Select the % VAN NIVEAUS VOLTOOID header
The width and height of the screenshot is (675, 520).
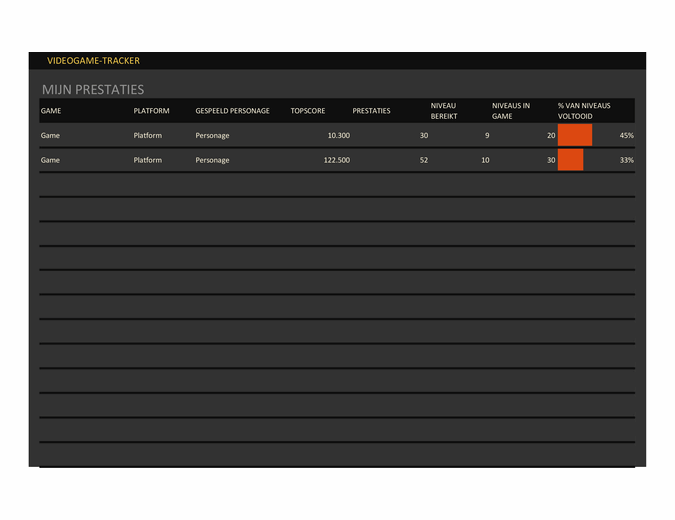pos(584,111)
